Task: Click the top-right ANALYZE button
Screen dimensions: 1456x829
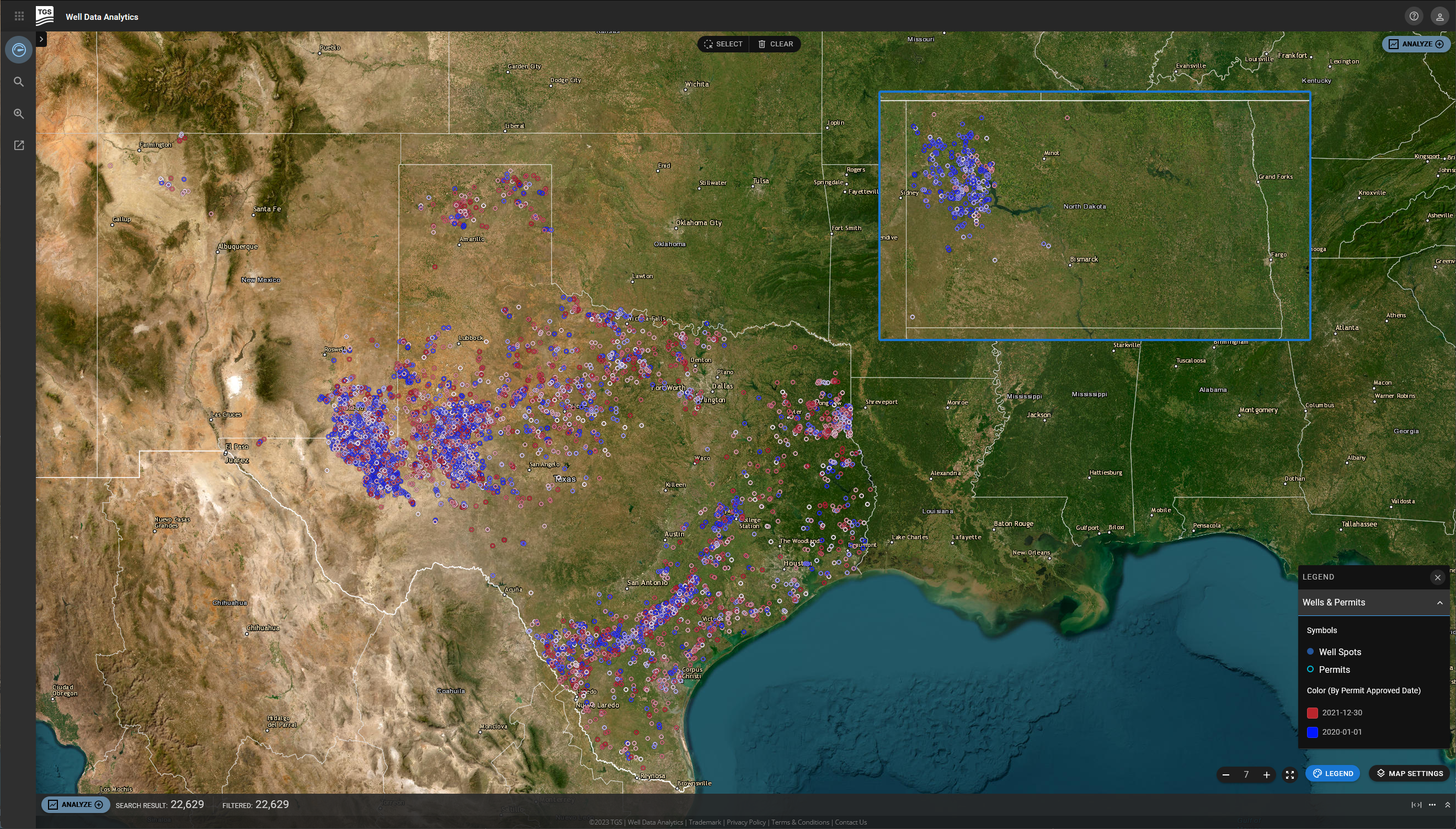Action: tap(1416, 44)
